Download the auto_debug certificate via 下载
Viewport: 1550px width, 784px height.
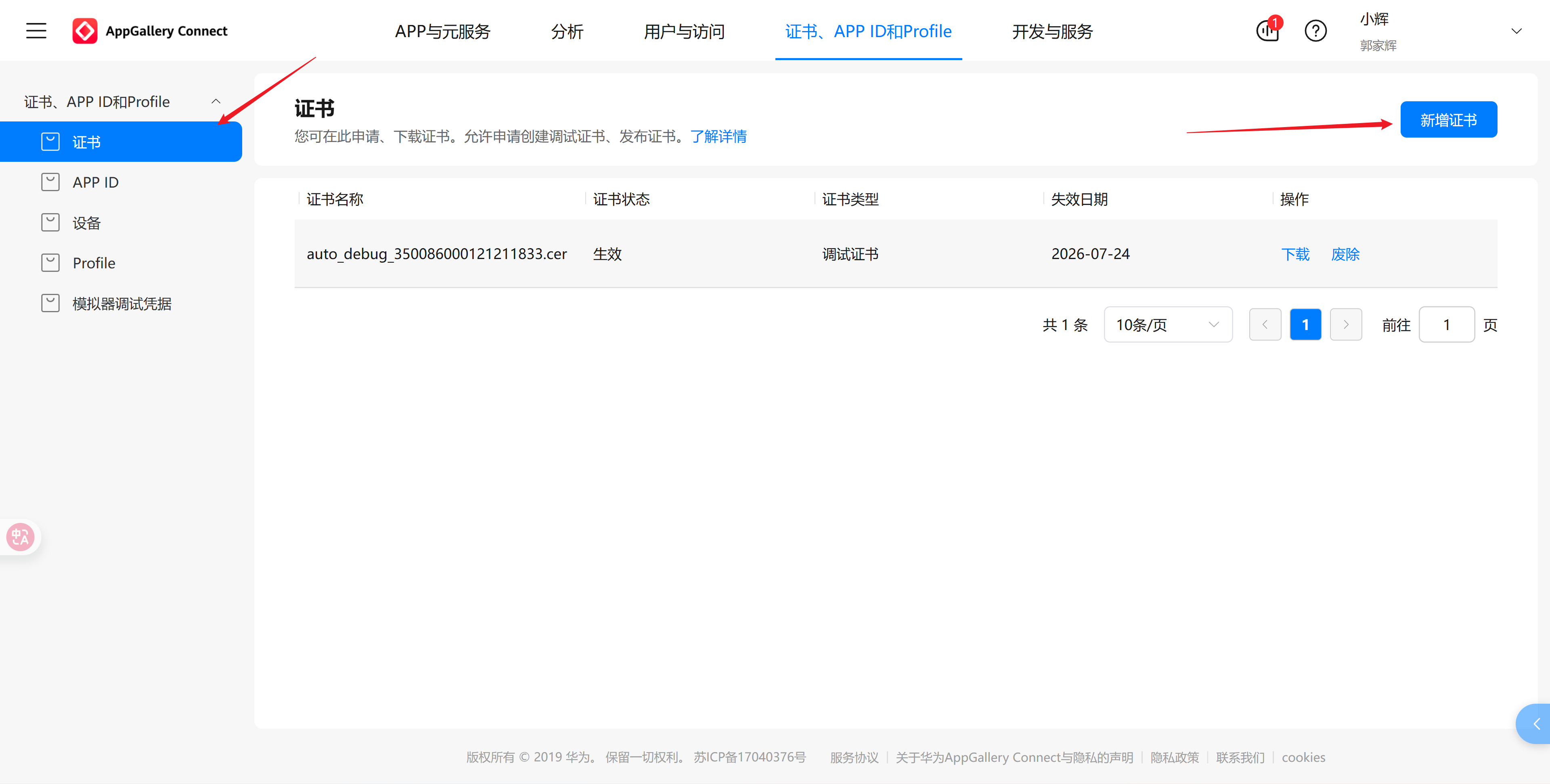pyautogui.click(x=1295, y=254)
